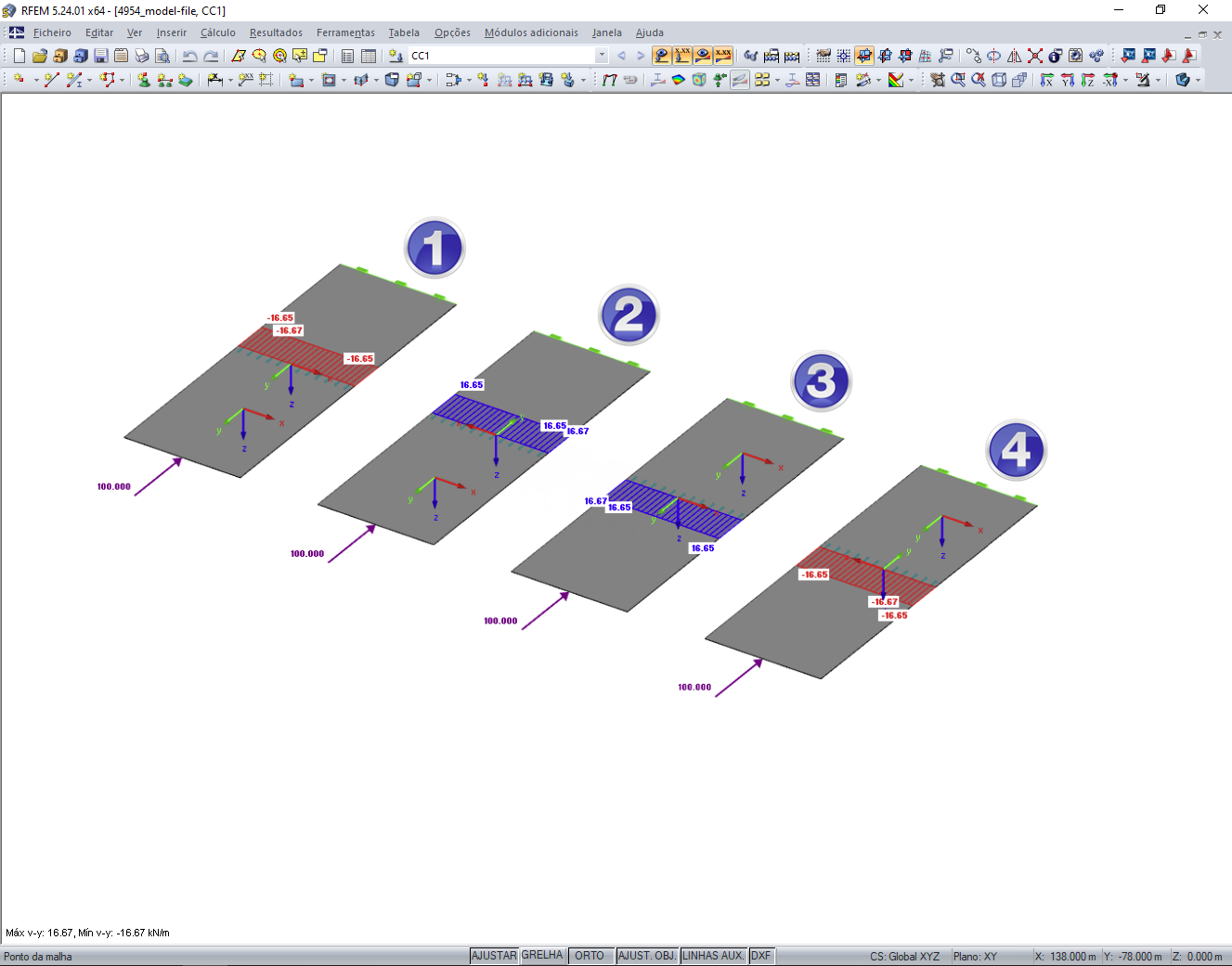Toggle LINHAS AUX. guidelines

(713, 956)
